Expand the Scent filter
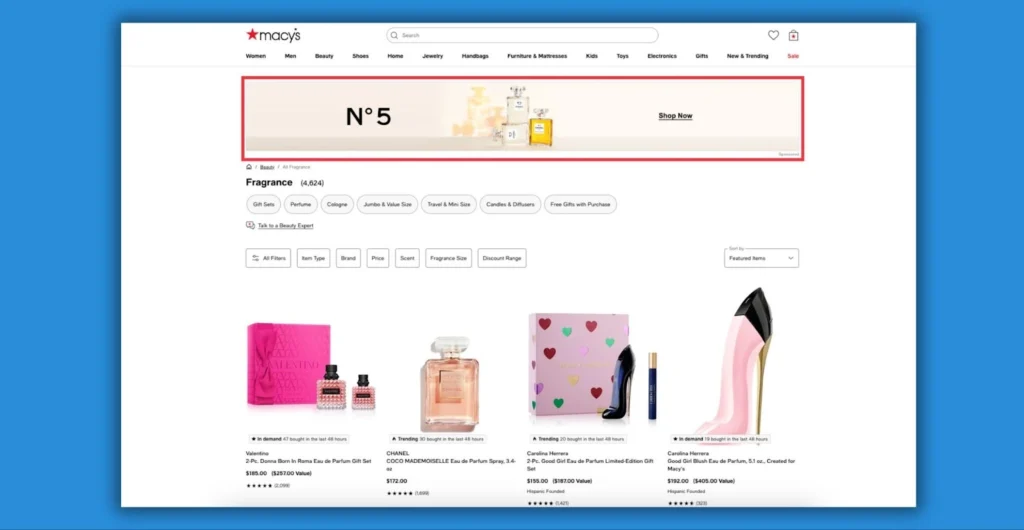The height and width of the screenshot is (530, 1024). (x=407, y=258)
